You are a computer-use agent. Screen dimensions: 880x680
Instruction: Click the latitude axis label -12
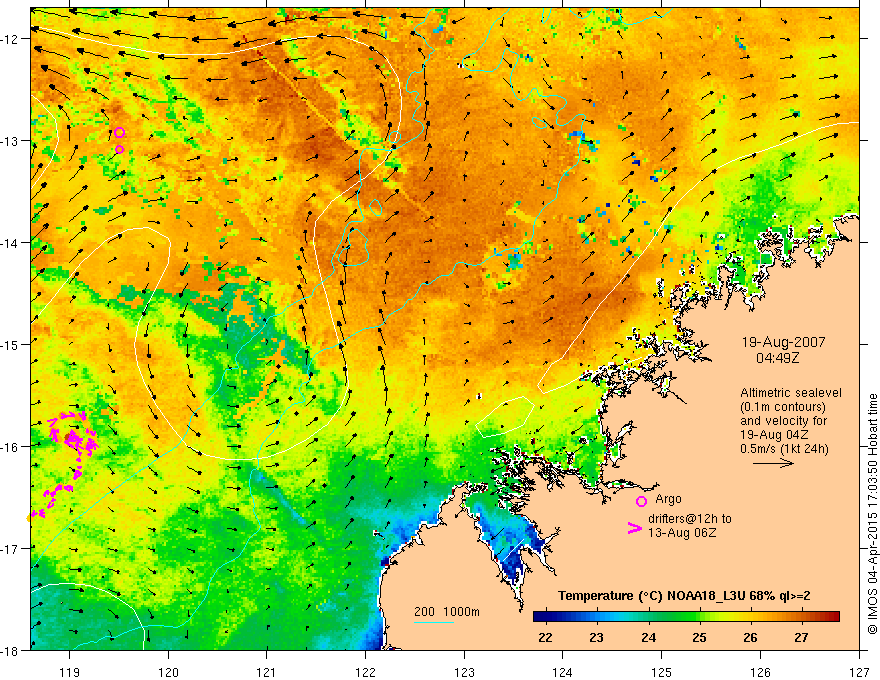11,39
